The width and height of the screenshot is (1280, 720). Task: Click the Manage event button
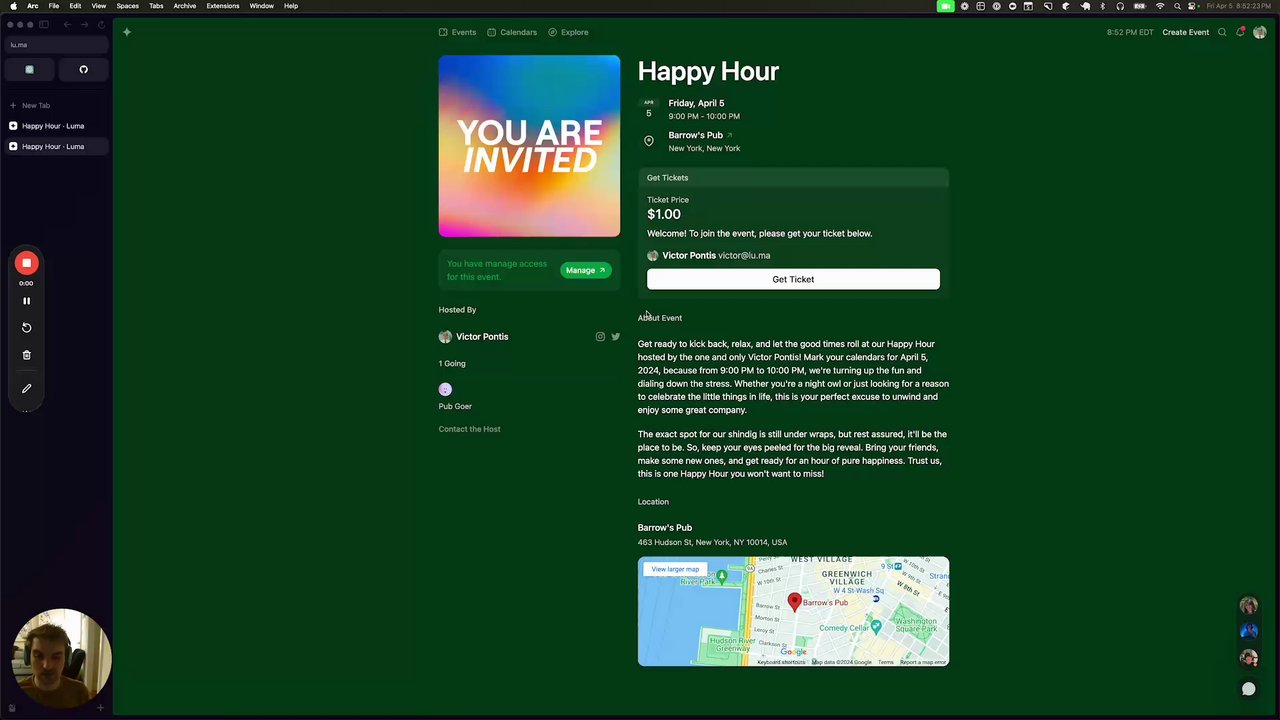point(585,270)
